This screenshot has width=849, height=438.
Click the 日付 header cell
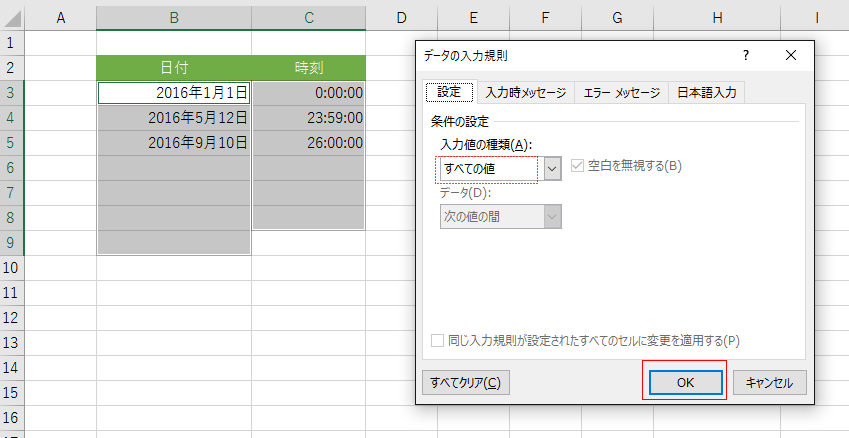point(174,68)
